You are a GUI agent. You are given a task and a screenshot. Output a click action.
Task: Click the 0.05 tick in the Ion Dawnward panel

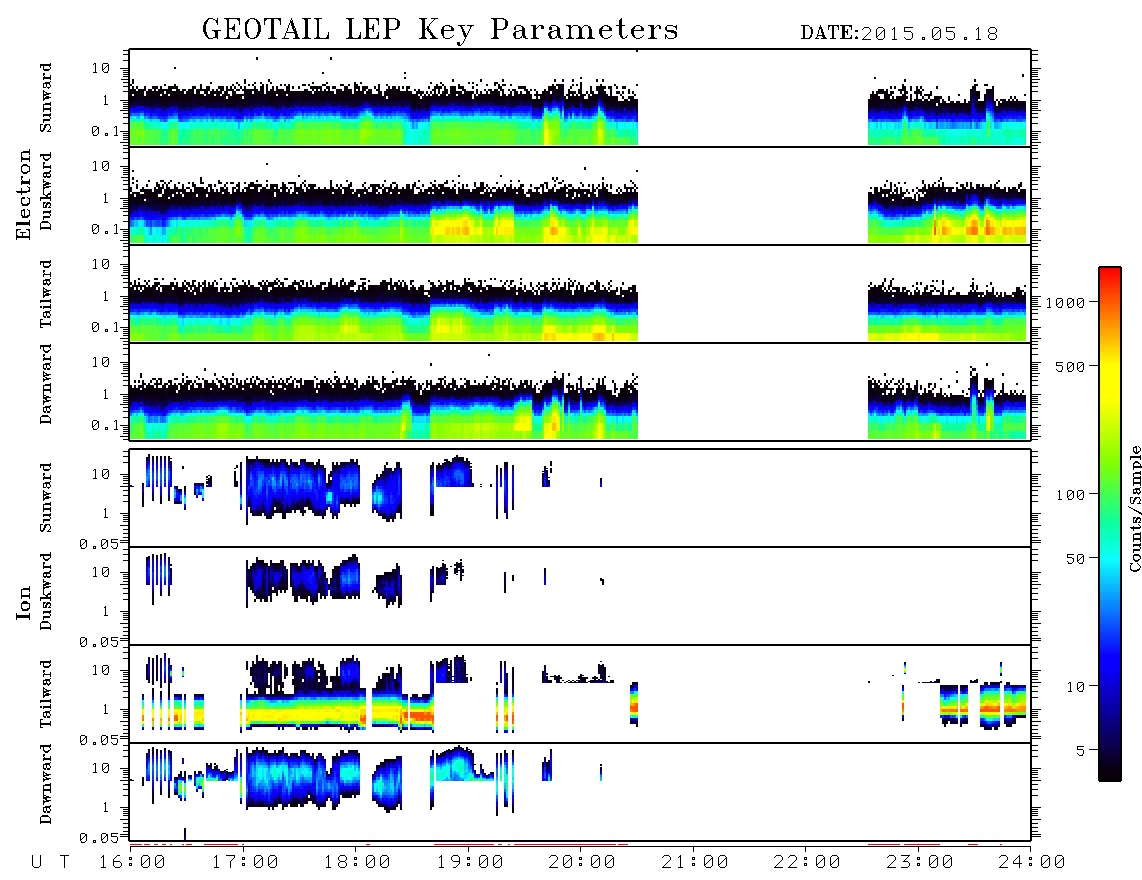click(x=98, y=838)
